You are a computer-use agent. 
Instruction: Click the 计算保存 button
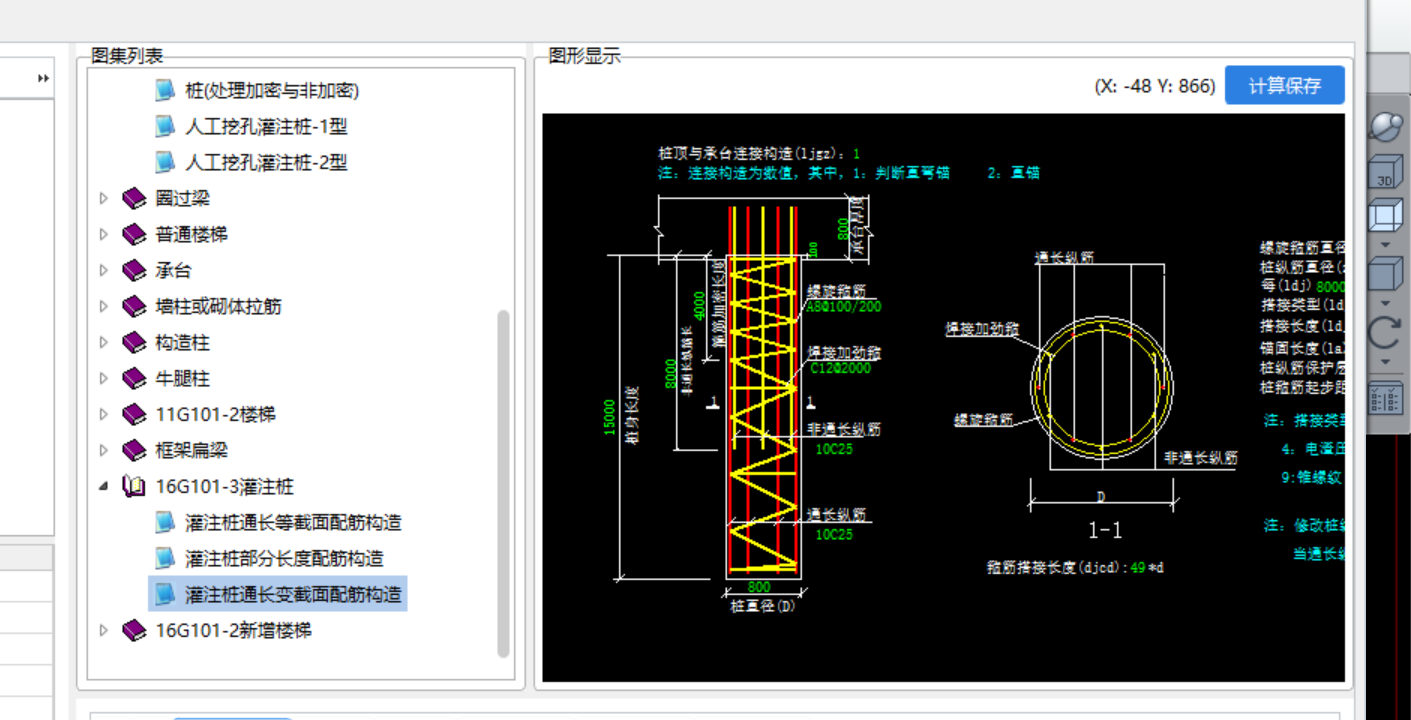[x=1284, y=86]
